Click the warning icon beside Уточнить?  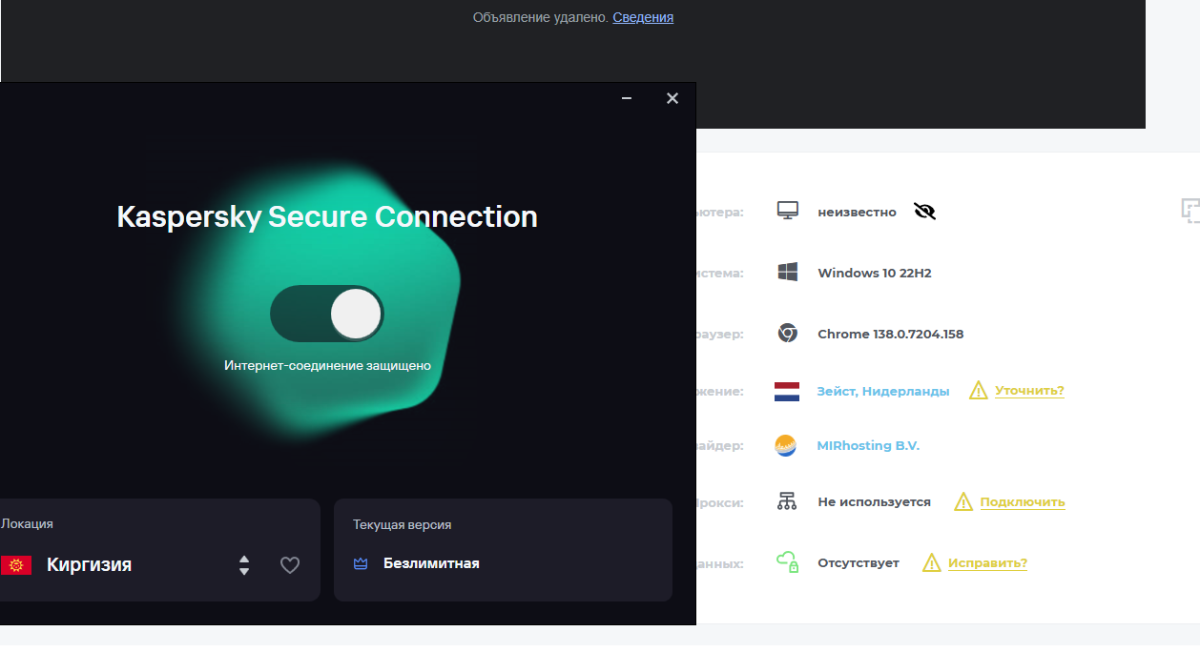pos(978,390)
